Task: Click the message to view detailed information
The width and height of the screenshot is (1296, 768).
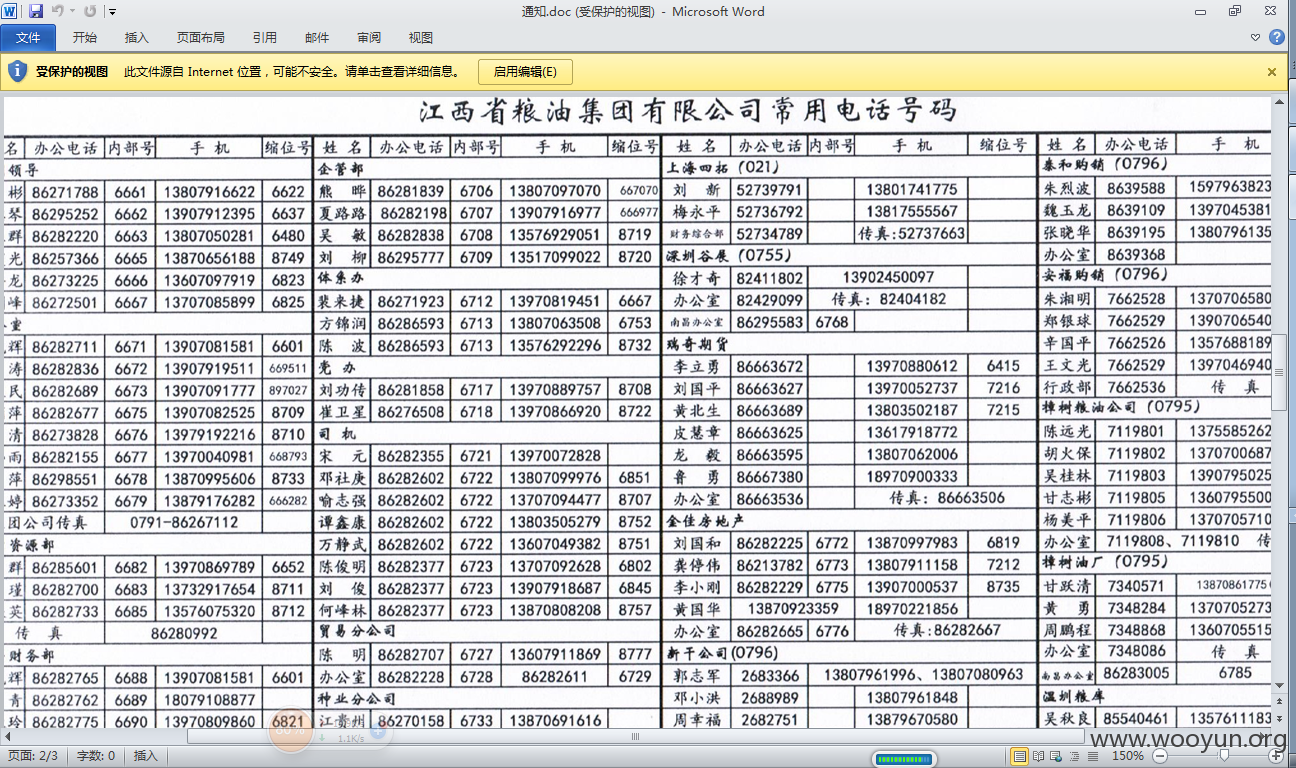Action: (x=292, y=72)
